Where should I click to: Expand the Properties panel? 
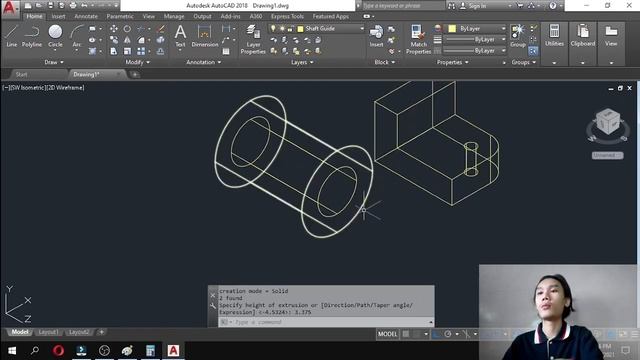[453, 62]
